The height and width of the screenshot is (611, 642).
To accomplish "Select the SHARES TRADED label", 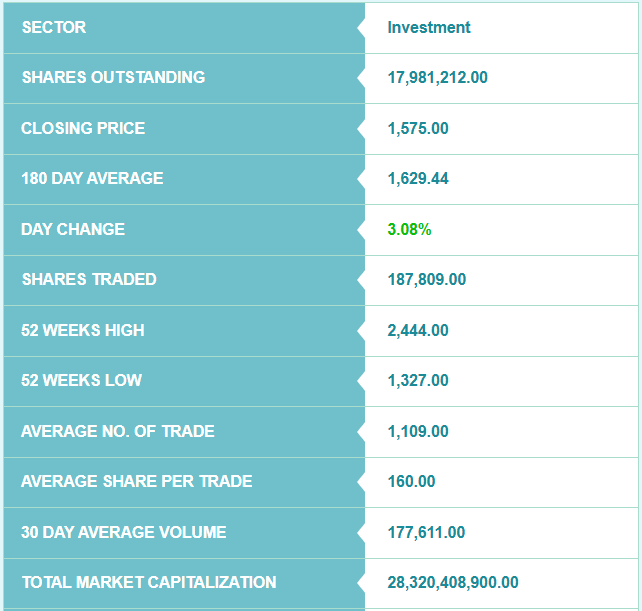I will pyautogui.click(x=89, y=279).
